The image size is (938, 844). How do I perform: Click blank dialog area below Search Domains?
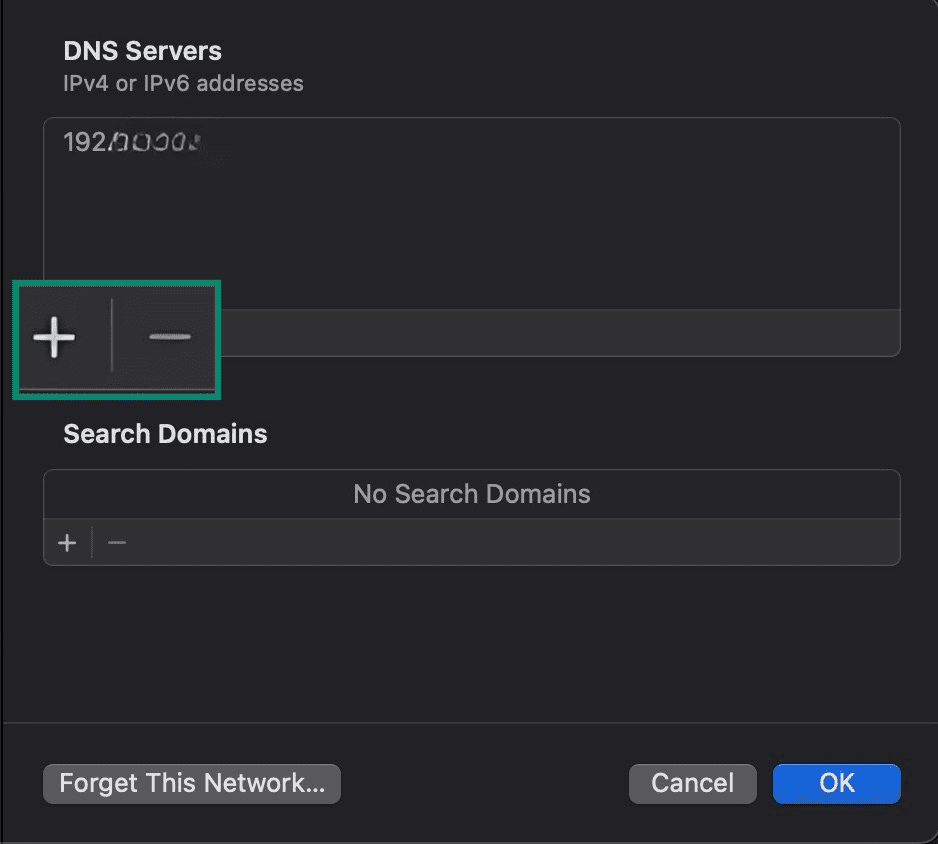470,640
